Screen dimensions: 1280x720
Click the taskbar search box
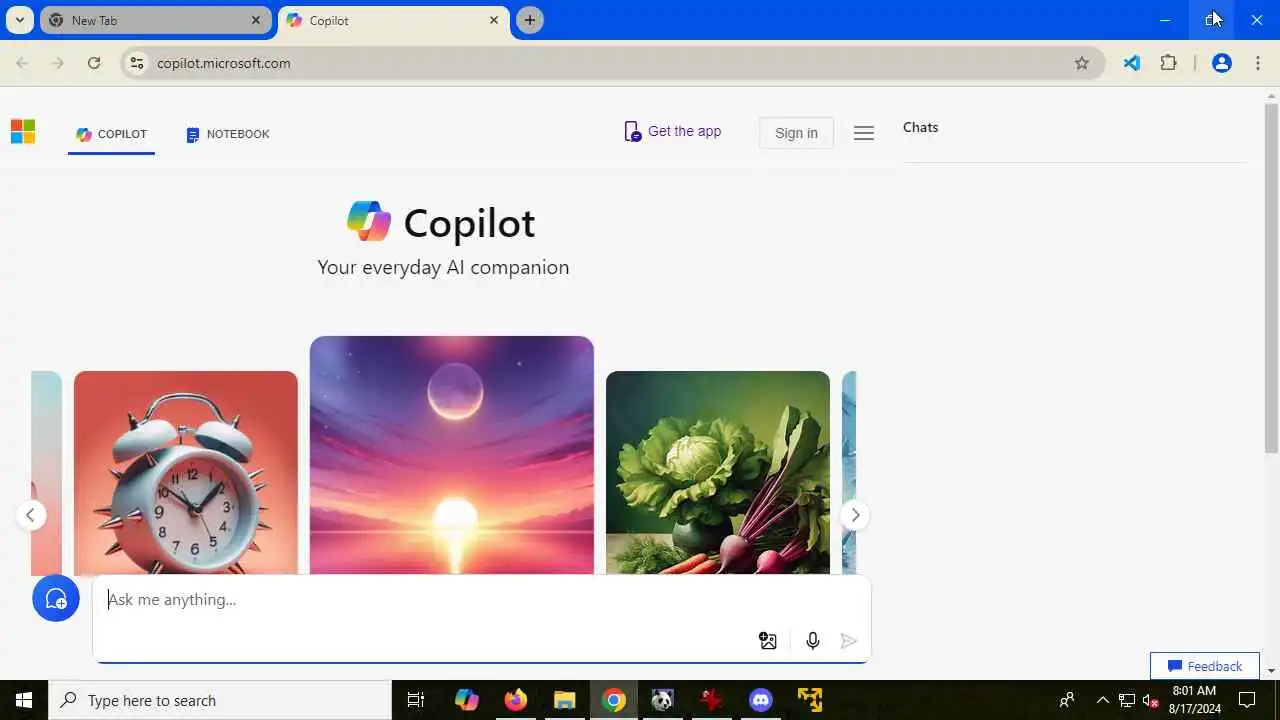tap(220, 700)
